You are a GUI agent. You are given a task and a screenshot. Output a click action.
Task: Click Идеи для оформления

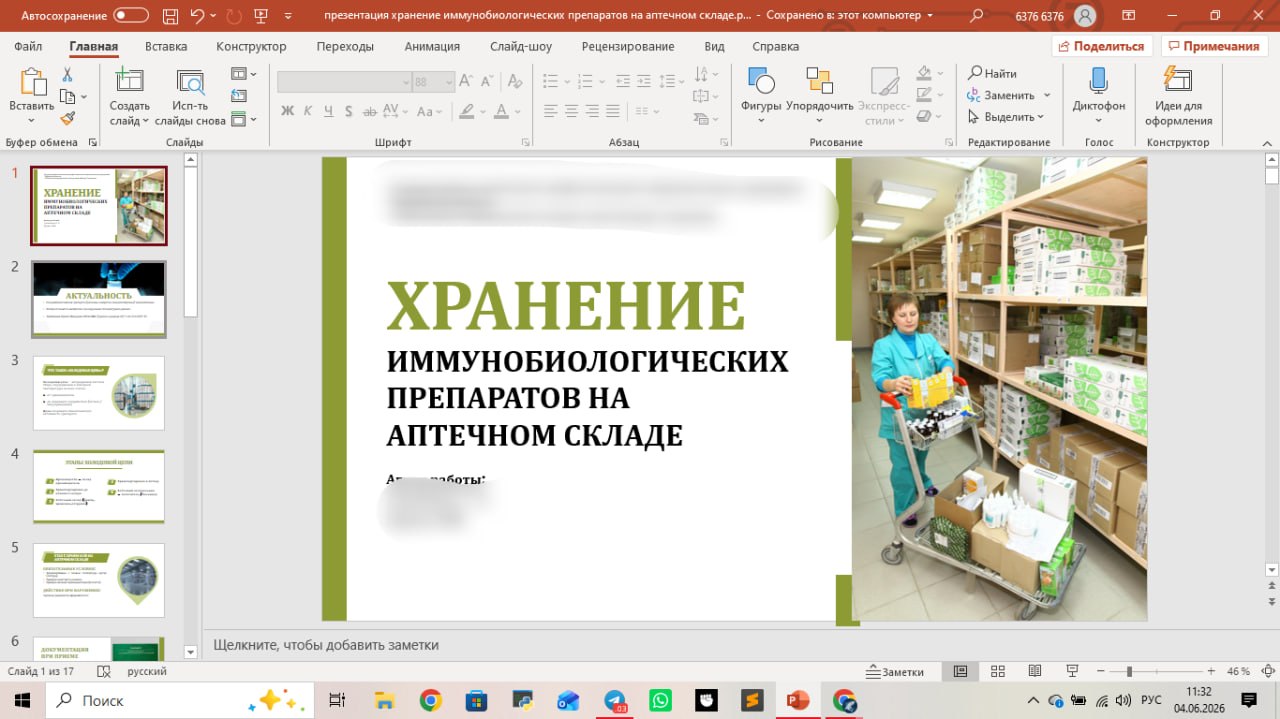tap(1178, 95)
